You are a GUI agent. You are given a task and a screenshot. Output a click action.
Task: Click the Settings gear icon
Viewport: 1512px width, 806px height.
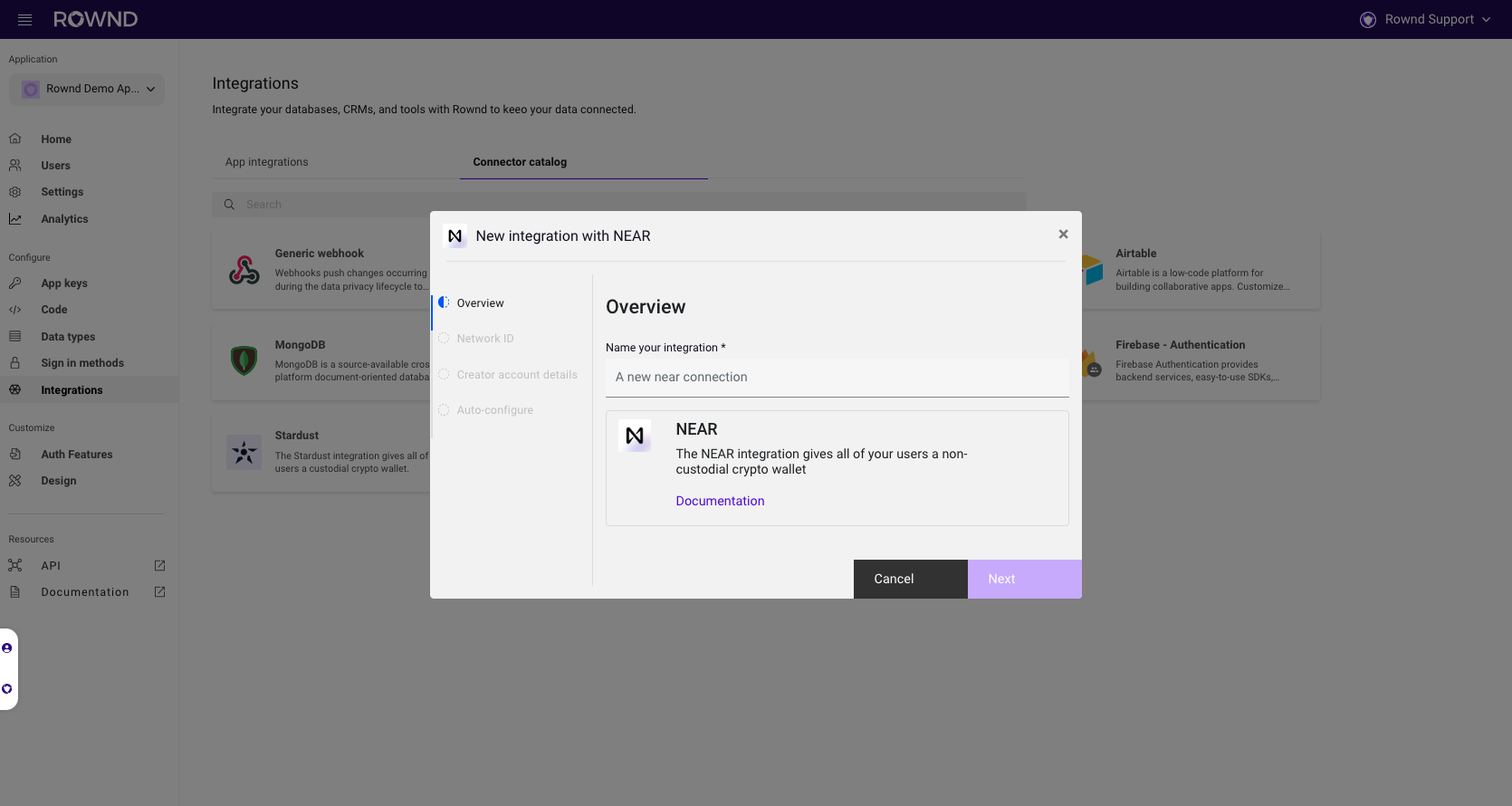pos(15,192)
